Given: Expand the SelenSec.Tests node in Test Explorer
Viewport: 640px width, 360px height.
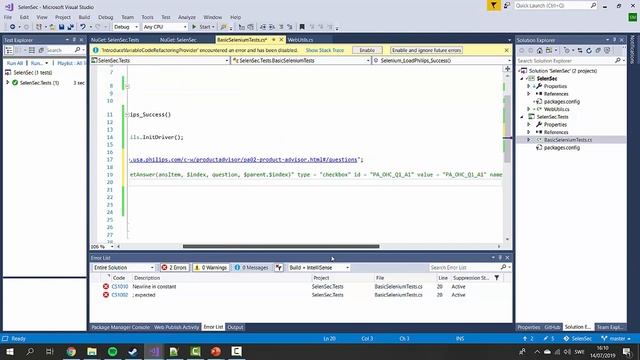Looking at the screenshot, I should tap(7, 82).
